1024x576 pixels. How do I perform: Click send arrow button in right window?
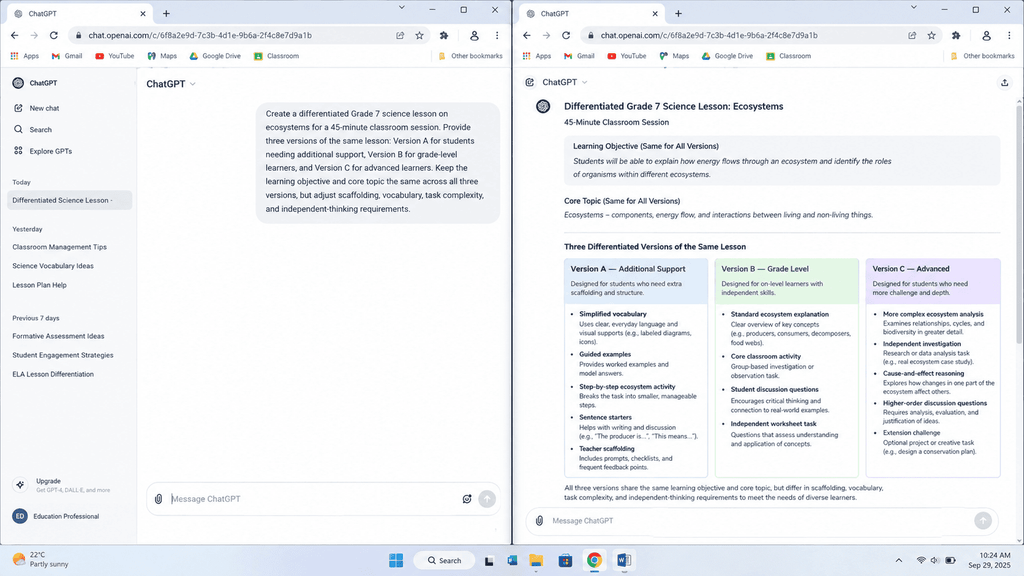[x=983, y=520]
